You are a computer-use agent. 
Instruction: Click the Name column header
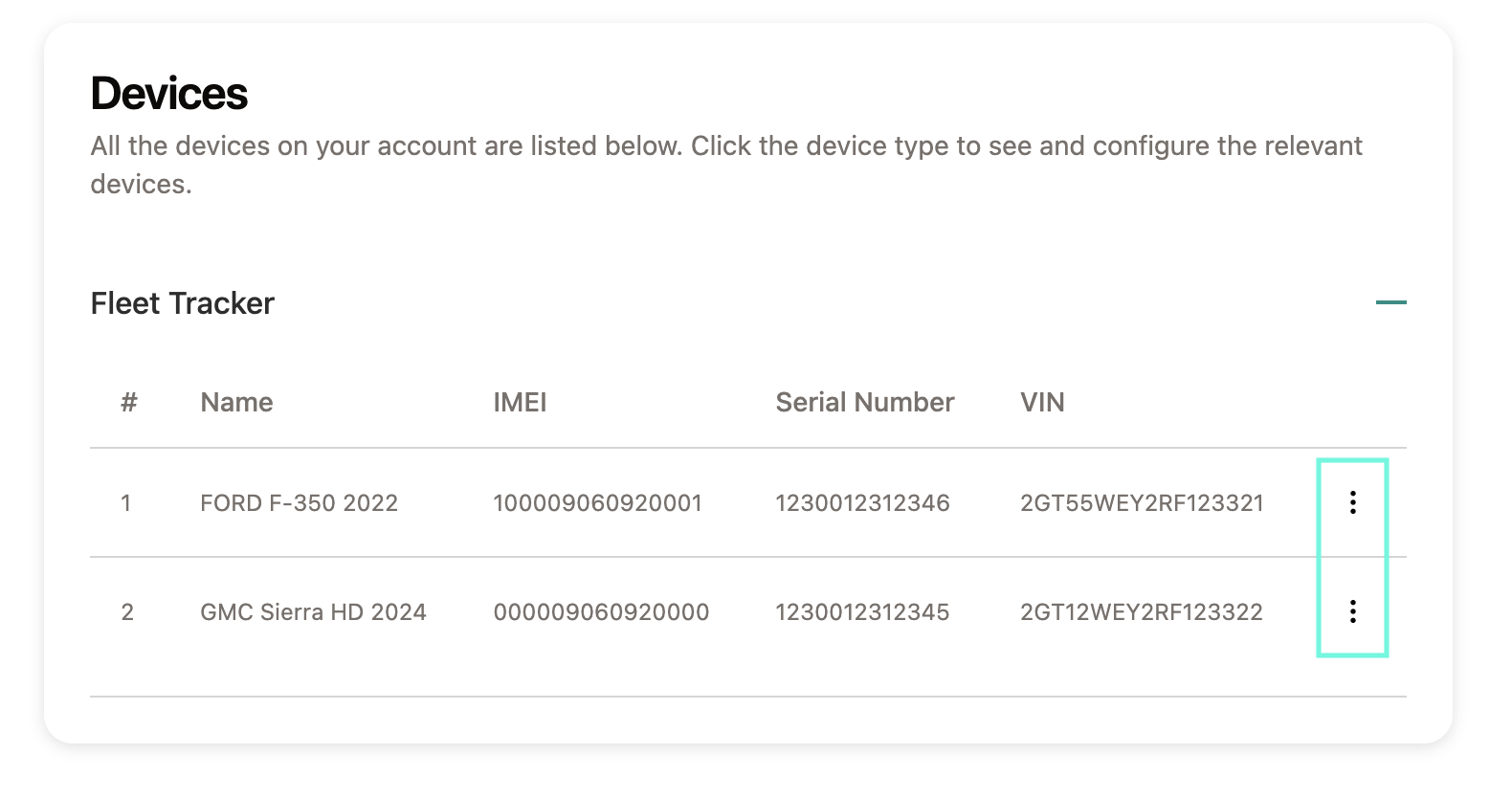click(x=235, y=402)
